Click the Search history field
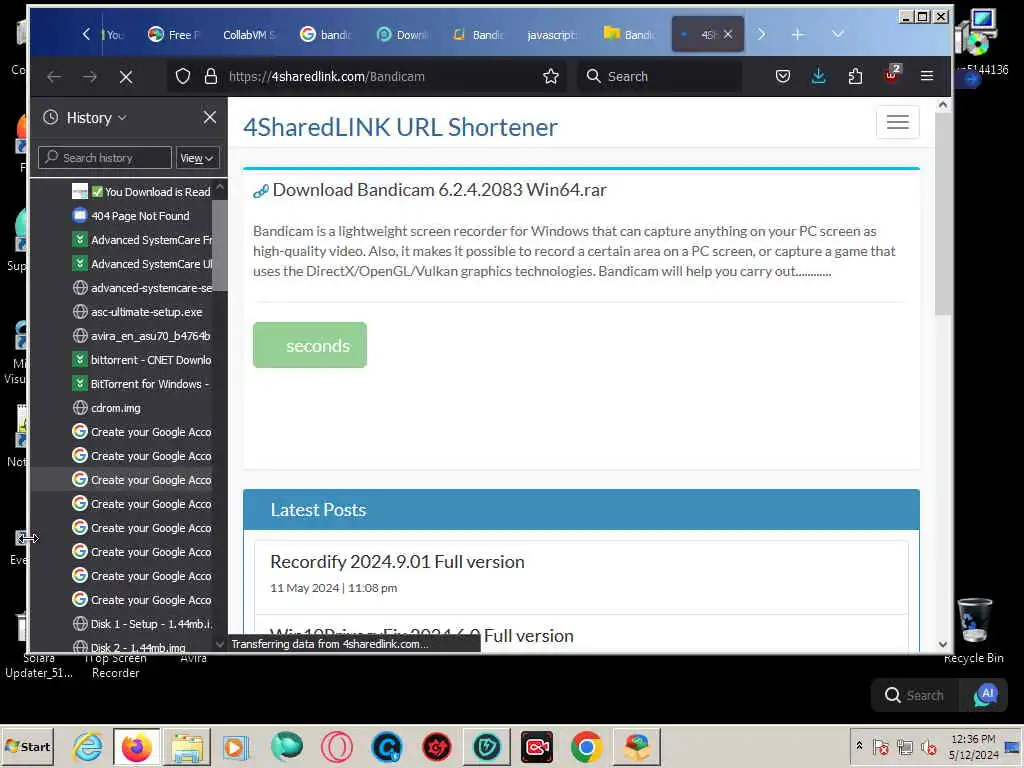1024x768 pixels. coord(104,158)
